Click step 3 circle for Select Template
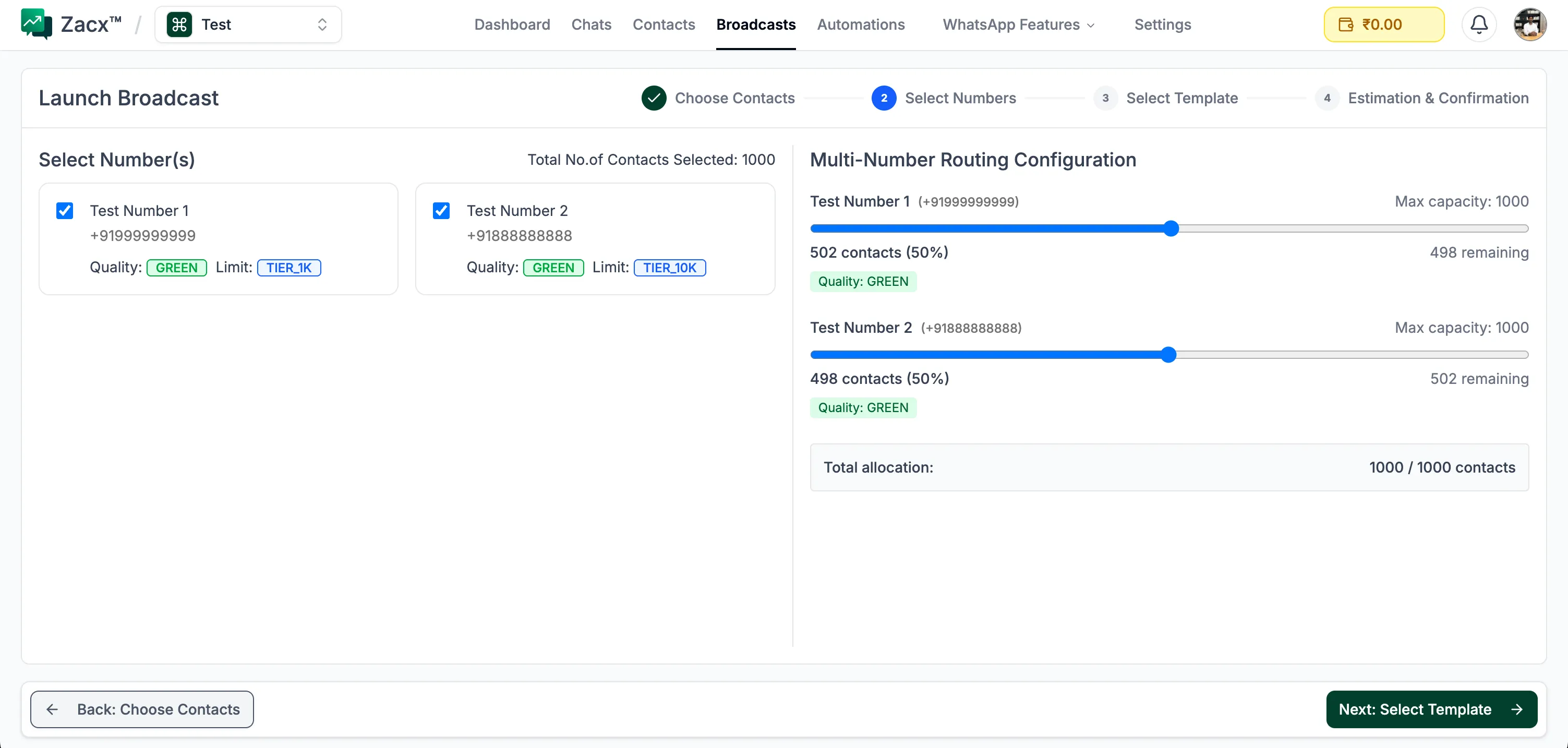Viewport: 1568px width, 748px height. (1105, 98)
